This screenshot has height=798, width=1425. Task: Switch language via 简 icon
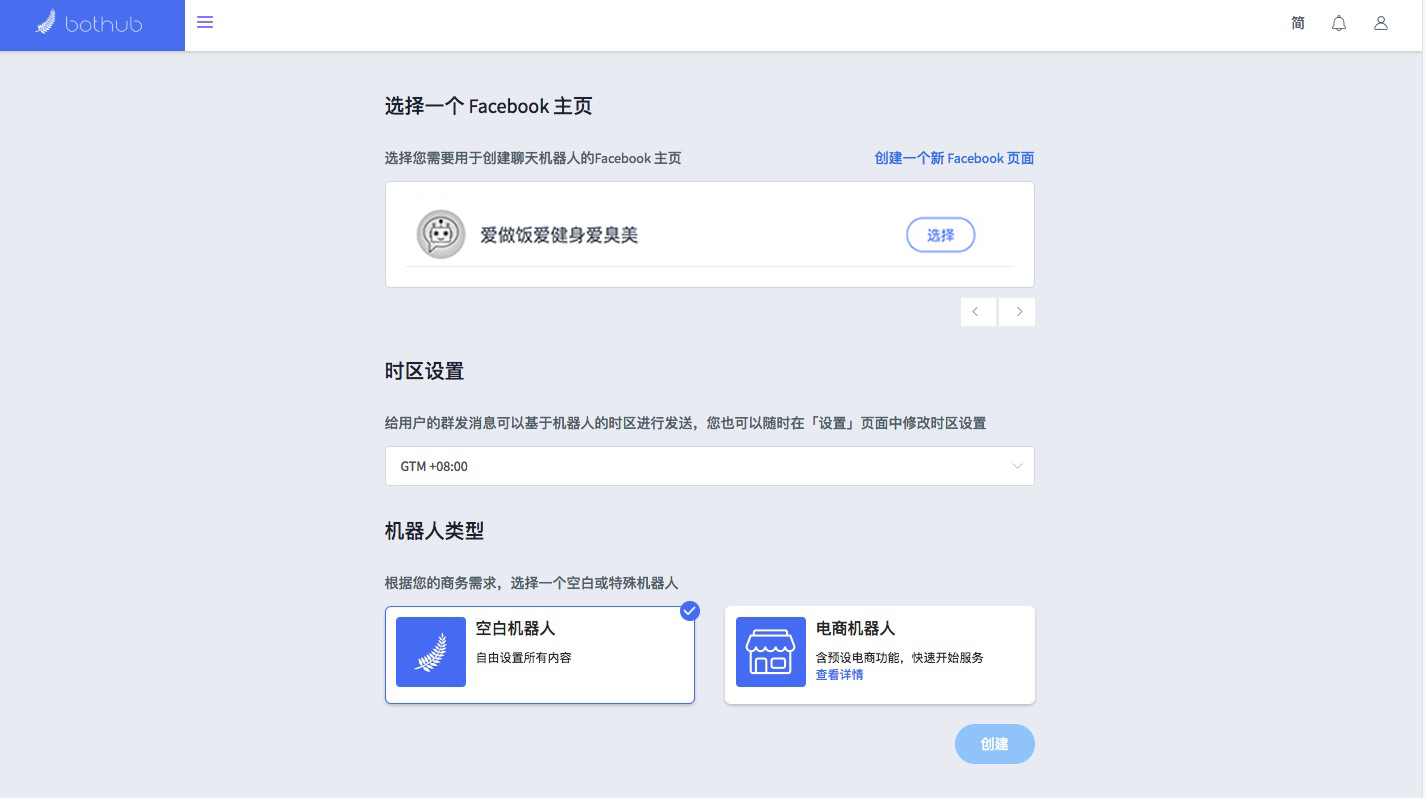tap(1298, 23)
